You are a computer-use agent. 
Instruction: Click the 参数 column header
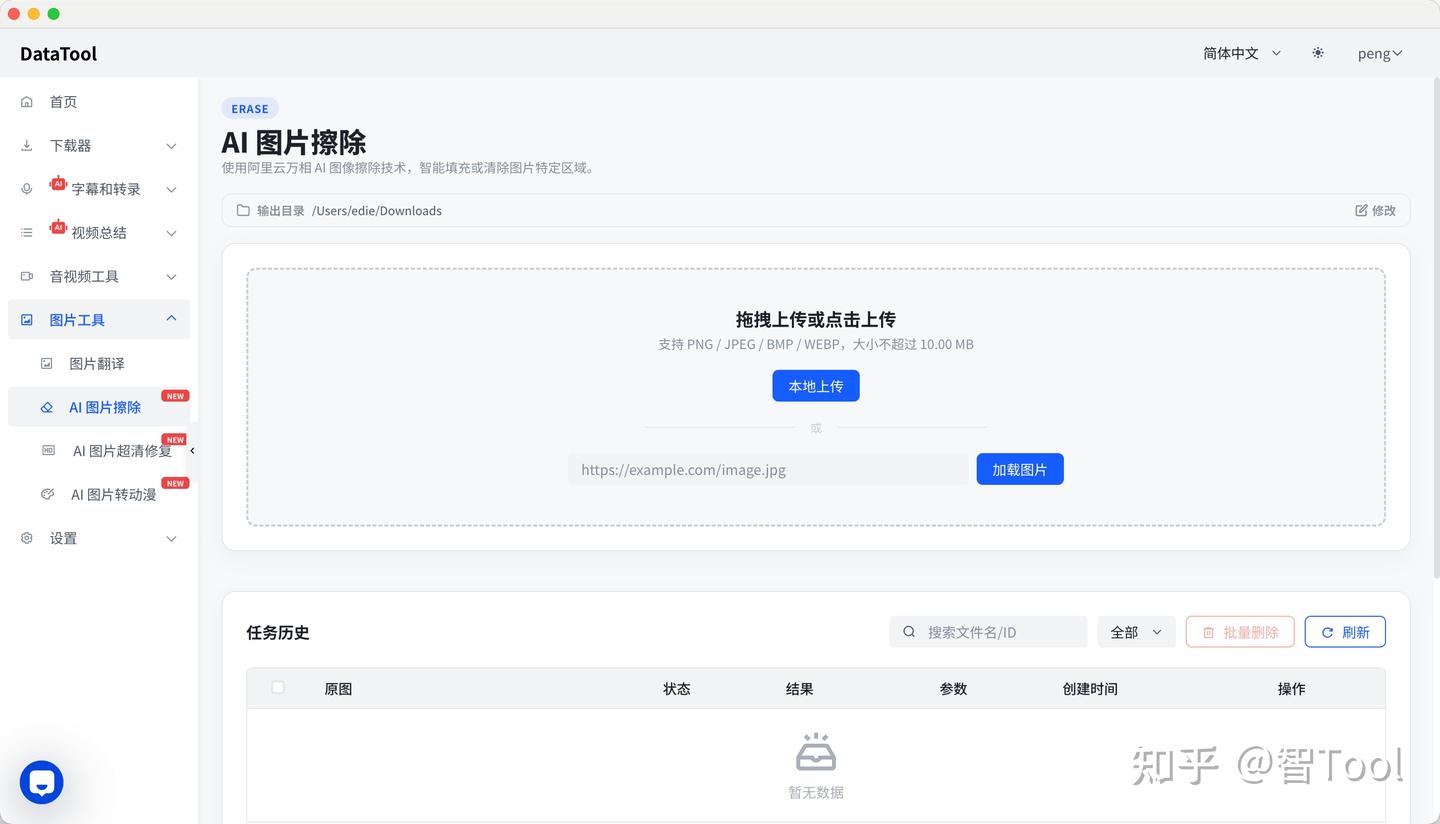[x=954, y=689]
